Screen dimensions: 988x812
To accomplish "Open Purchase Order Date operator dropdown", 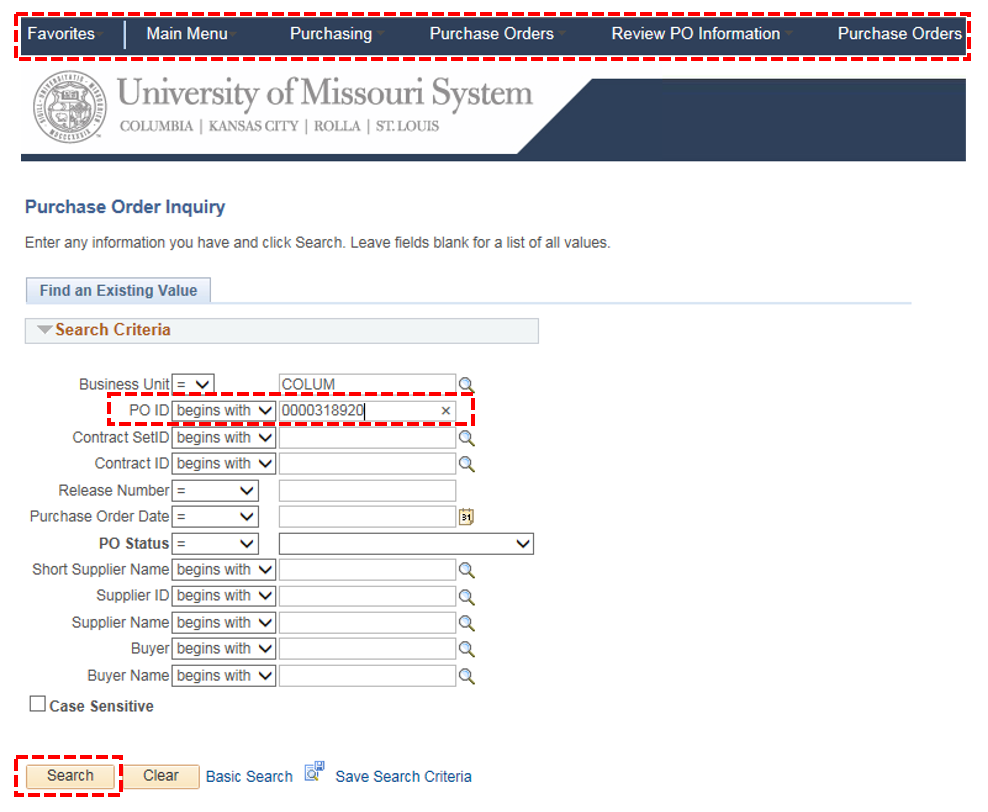I will [x=215, y=517].
